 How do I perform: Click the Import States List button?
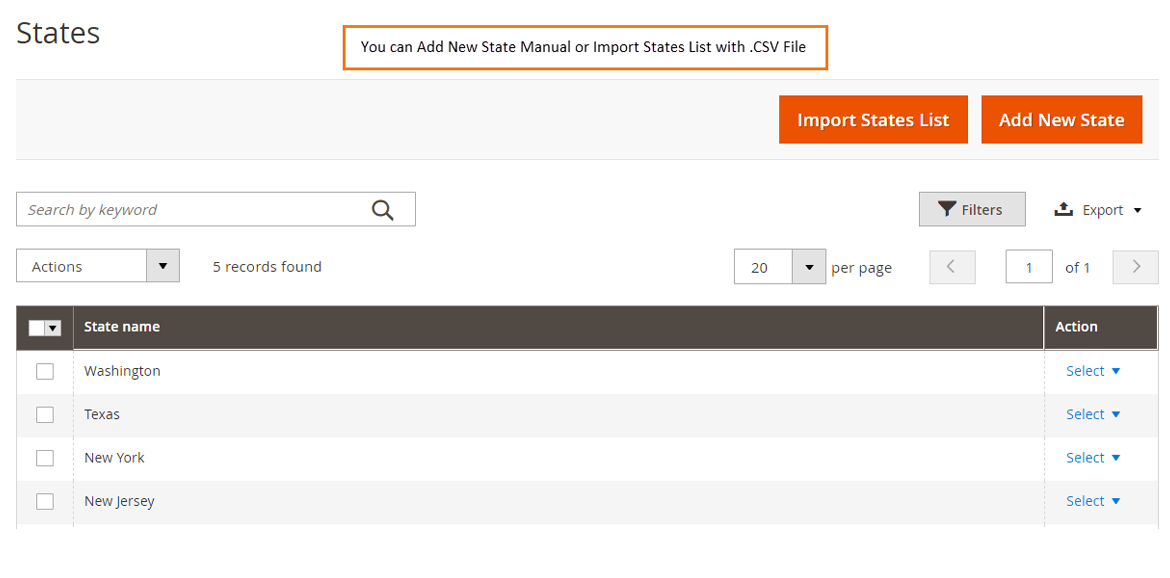[x=873, y=119]
